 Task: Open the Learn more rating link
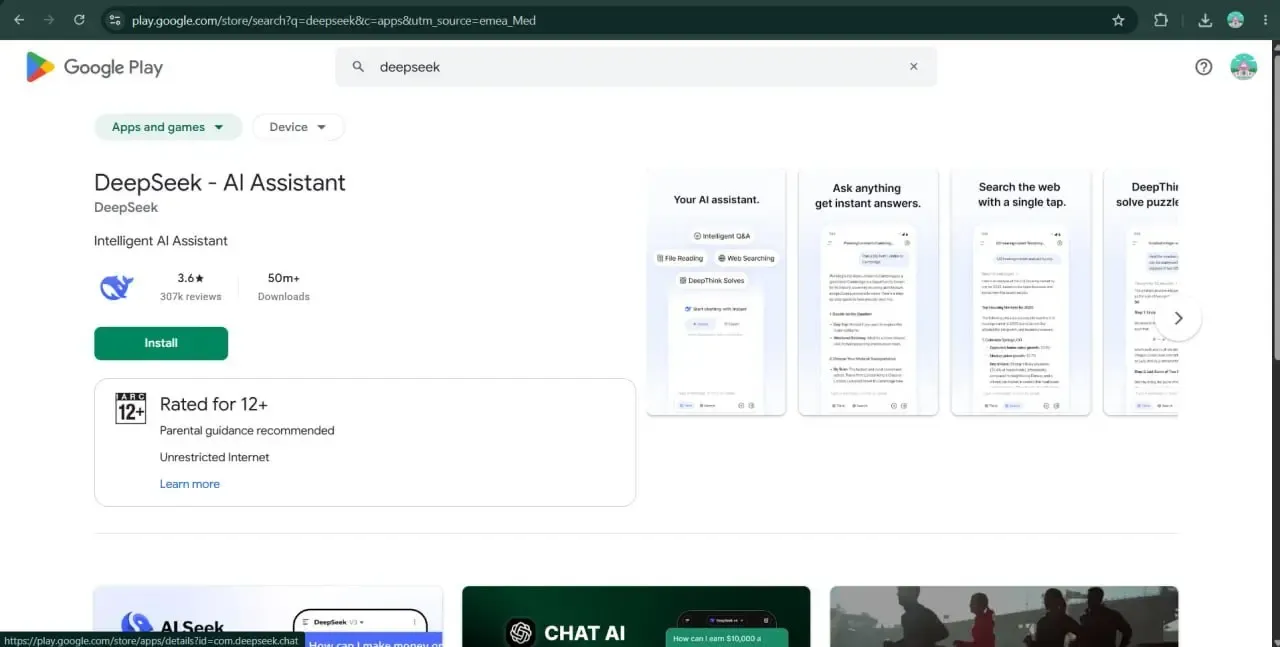[189, 484]
